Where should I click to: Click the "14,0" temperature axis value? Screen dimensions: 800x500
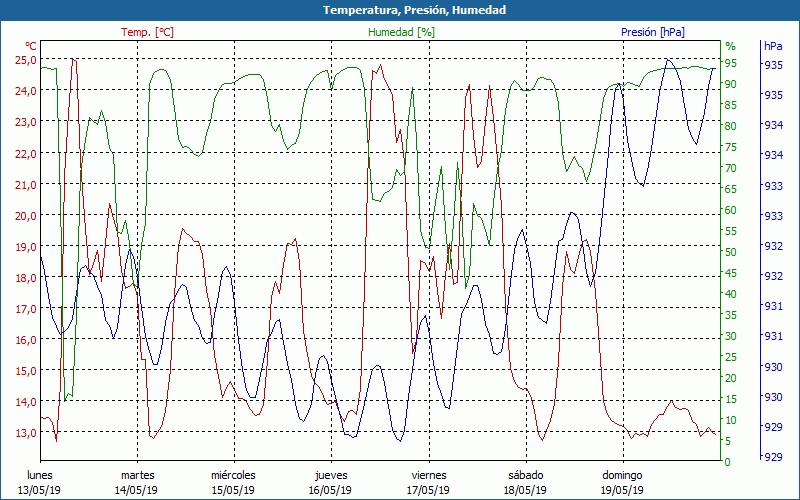click(26, 402)
